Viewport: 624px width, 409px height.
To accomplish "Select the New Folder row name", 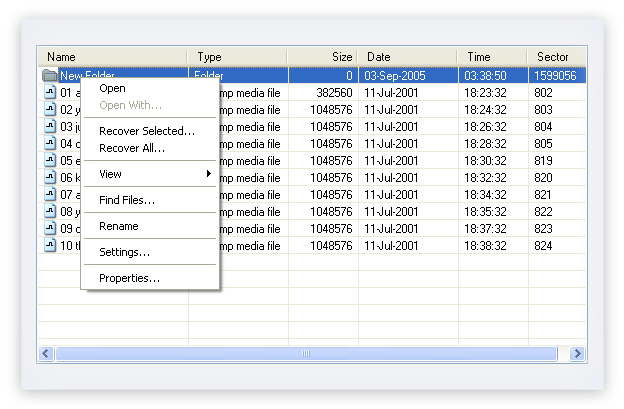I will click(x=87, y=75).
